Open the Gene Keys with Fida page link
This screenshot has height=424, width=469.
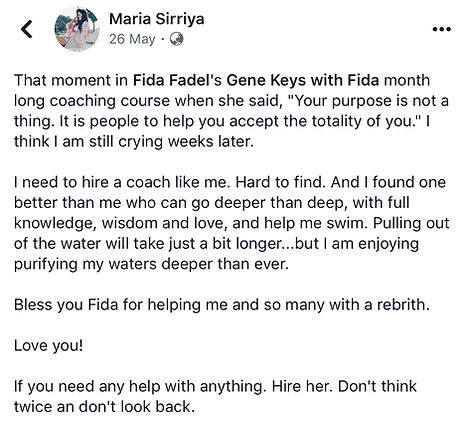tap(303, 80)
